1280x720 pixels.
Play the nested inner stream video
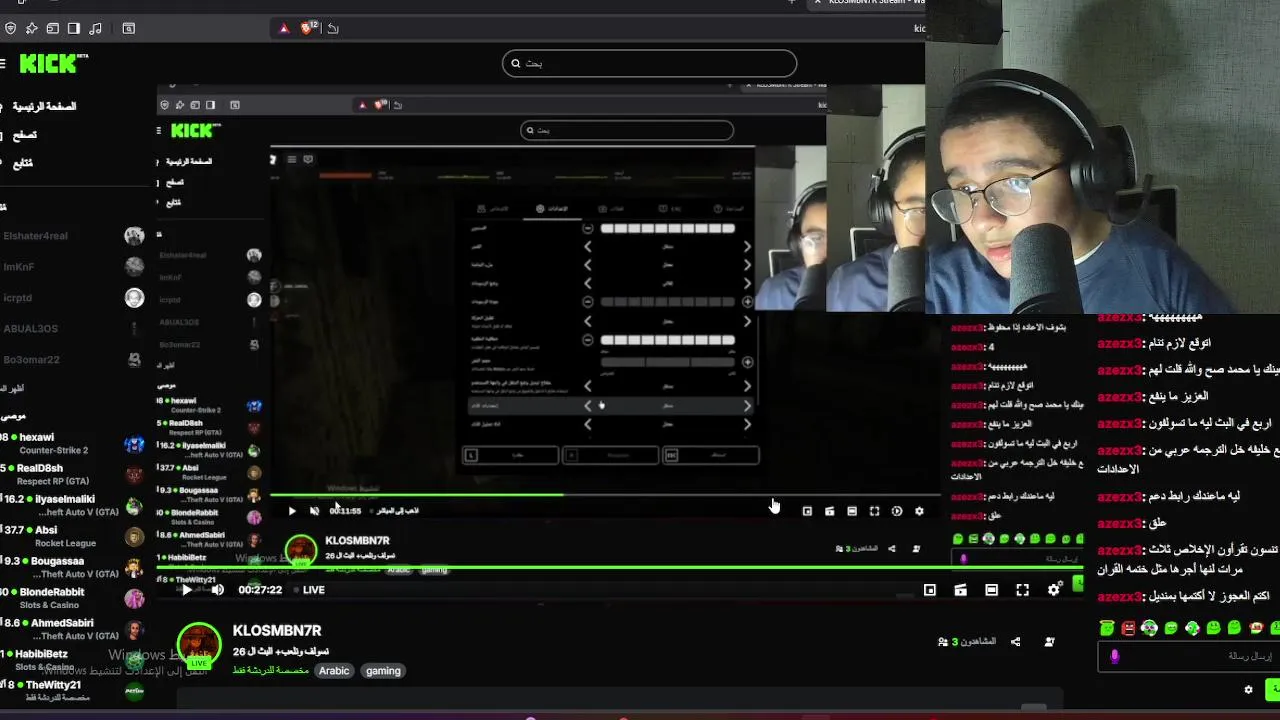point(292,511)
